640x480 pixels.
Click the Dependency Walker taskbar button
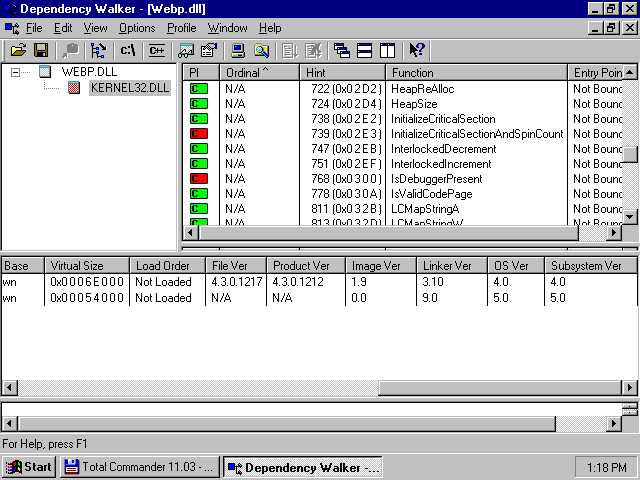point(303,467)
